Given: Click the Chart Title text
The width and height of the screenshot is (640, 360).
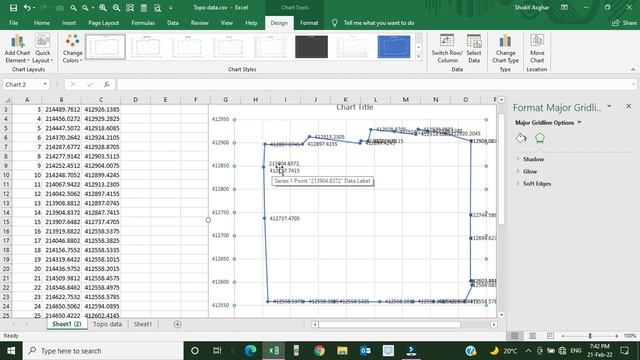Looking at the screenshot, I should [x=354, y=107].
